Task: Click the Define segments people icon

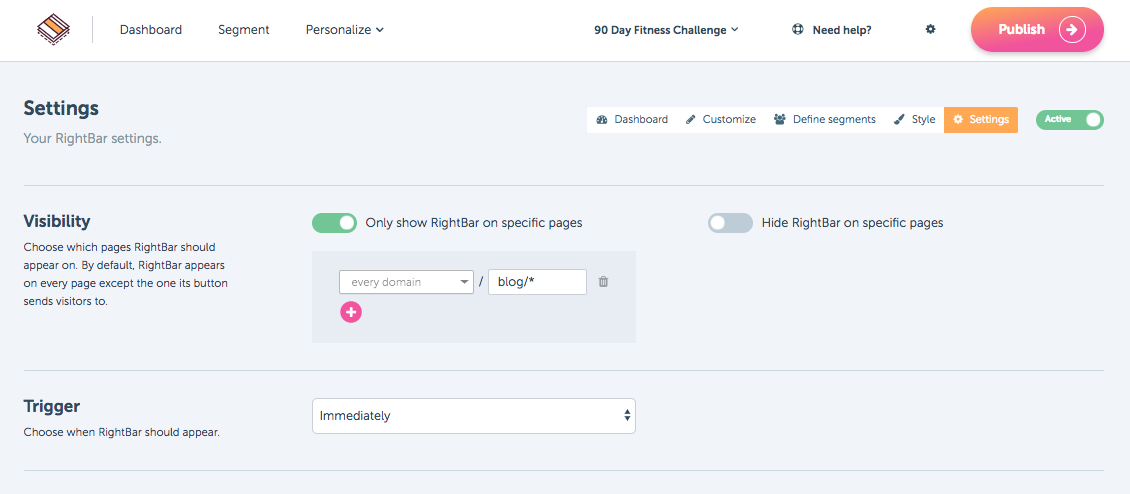Action: (780, 119)
